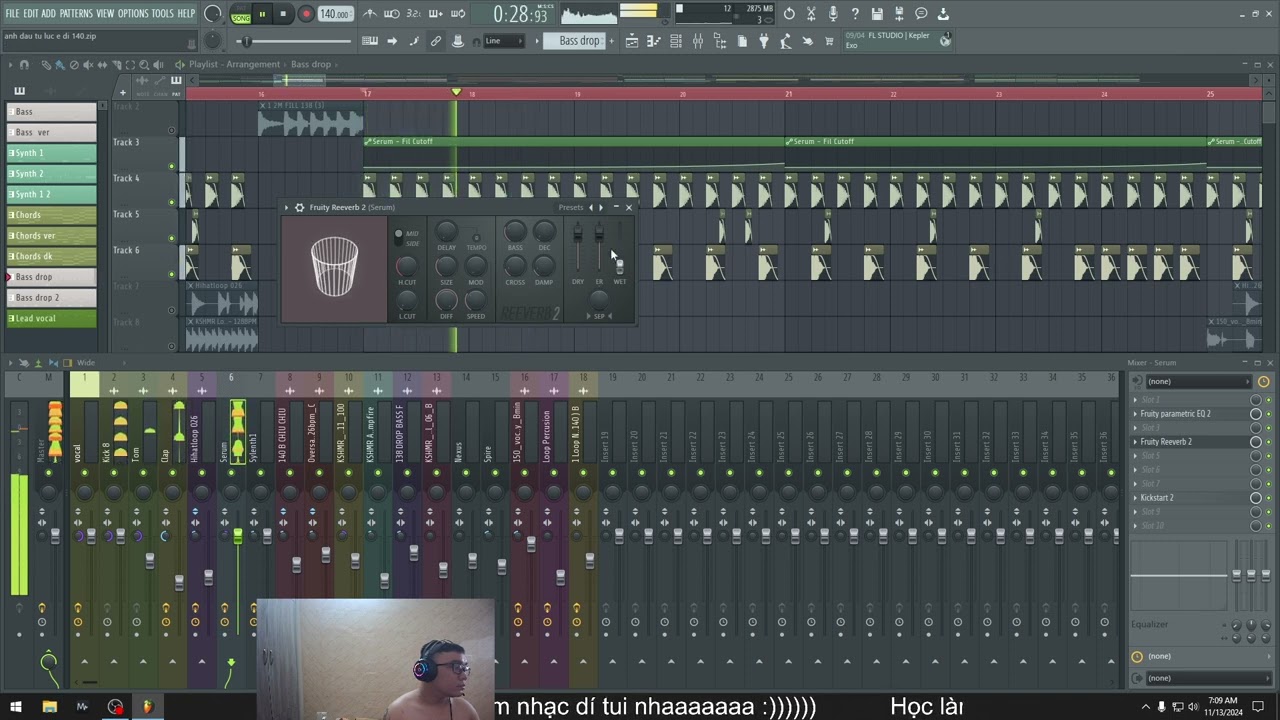The width and height of the screenshot is (1280, 720).
Task: Toggle the MID/SIDE switch in Reeverb 2
Action: click(398, 238)
